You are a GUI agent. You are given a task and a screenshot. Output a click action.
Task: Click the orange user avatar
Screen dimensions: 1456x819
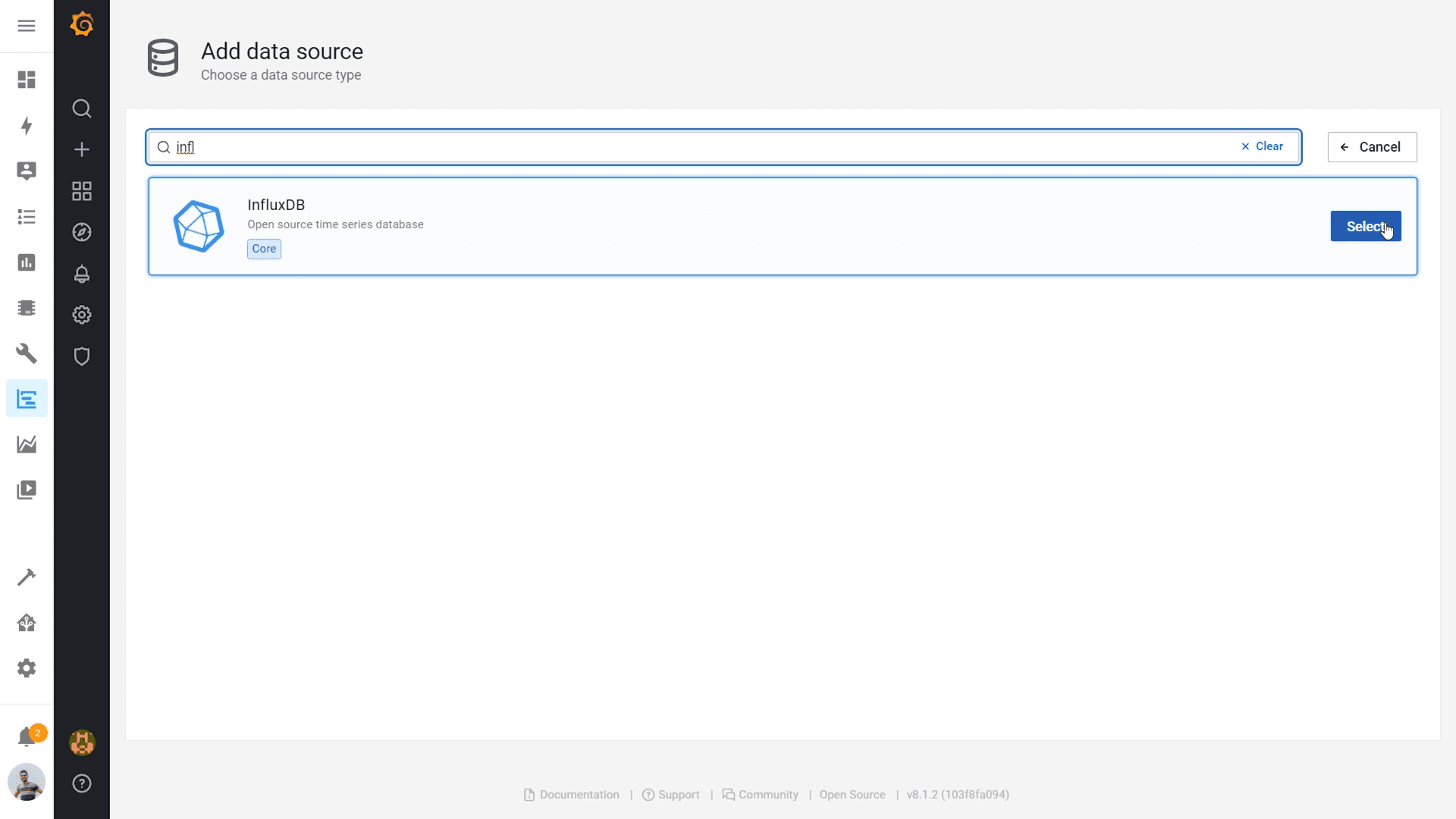pos(81,743)
